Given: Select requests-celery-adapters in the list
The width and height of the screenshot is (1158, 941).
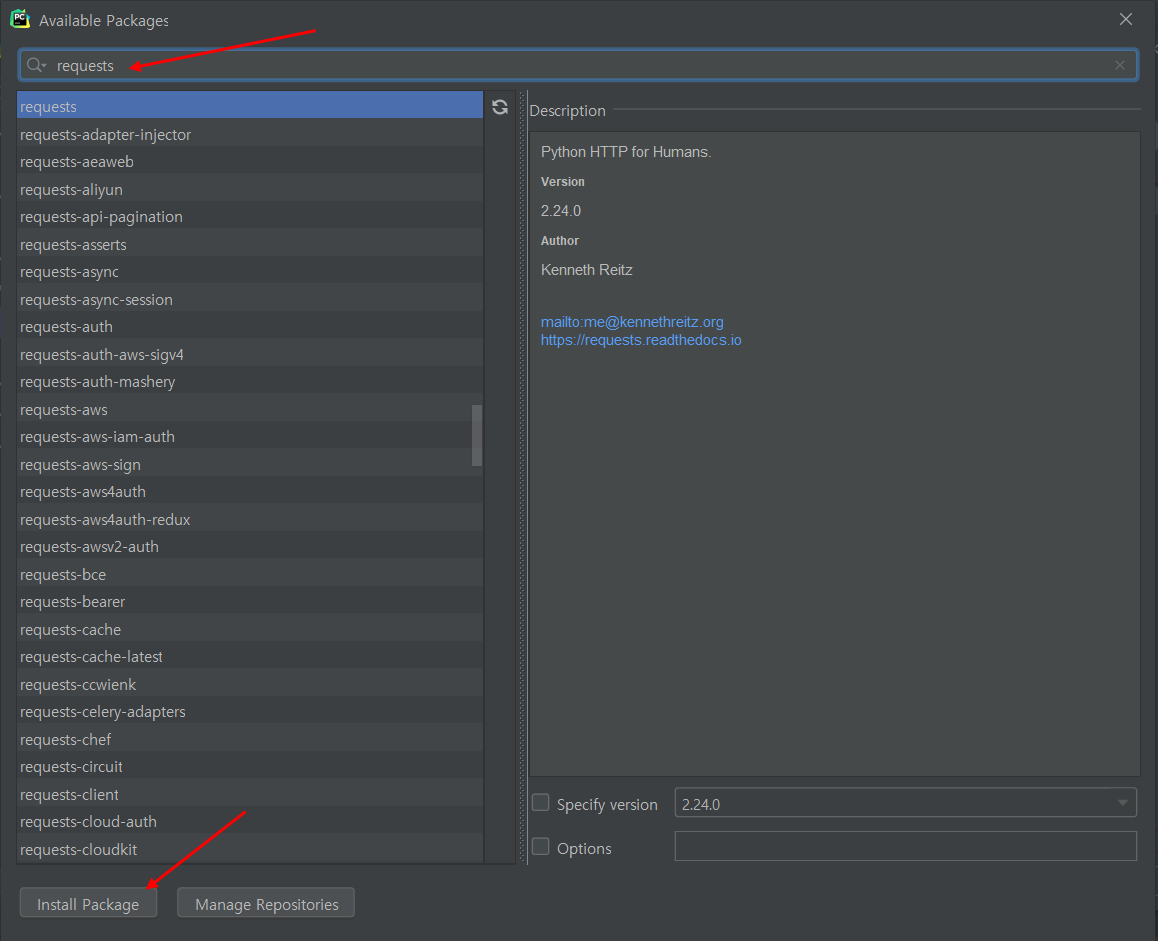Looking at the screenshot, I should click(250, 712).
